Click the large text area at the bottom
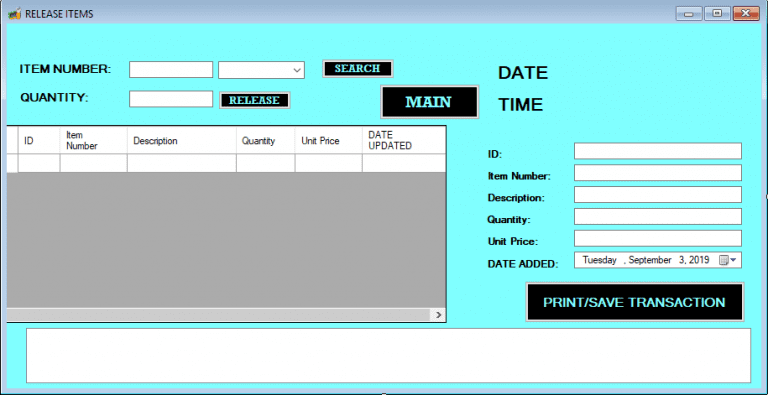 tap(388, 355)
